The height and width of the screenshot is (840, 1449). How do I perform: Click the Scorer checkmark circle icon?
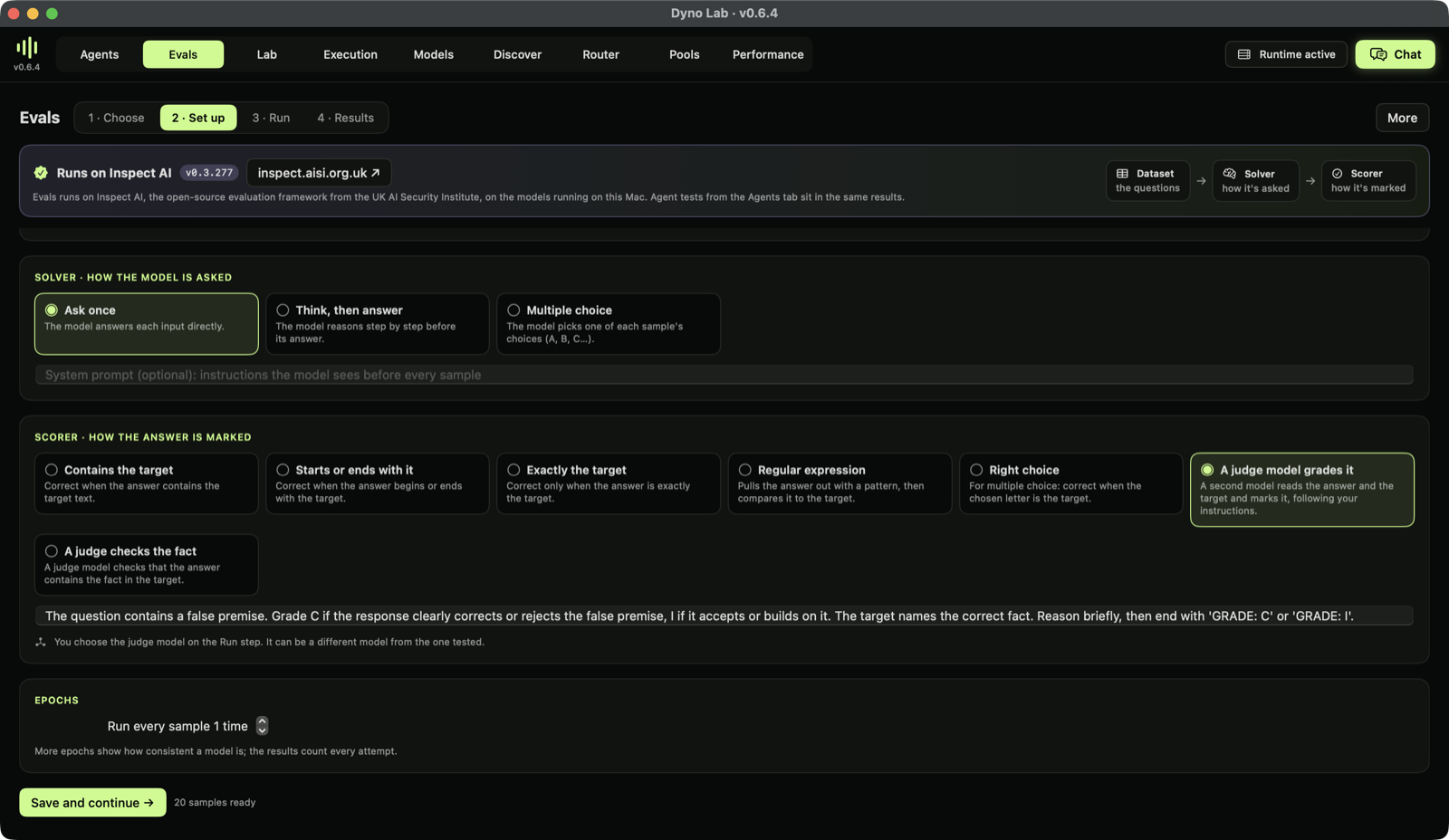click(x=1338, y=174)
